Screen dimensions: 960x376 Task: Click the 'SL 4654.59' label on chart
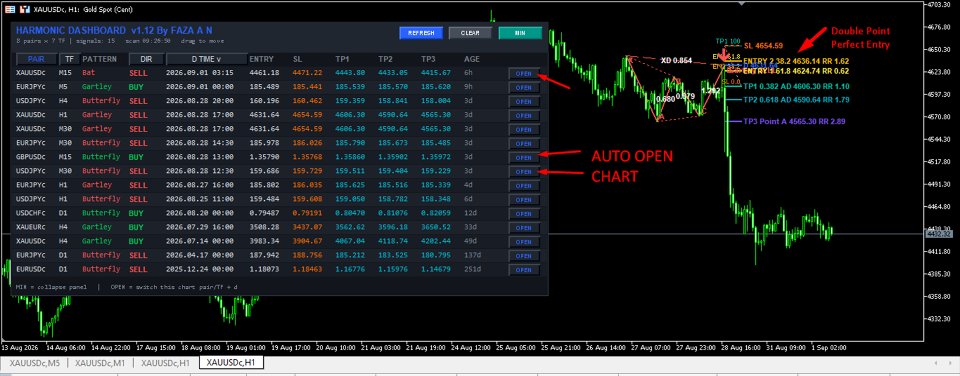click(x=763, y=45)
